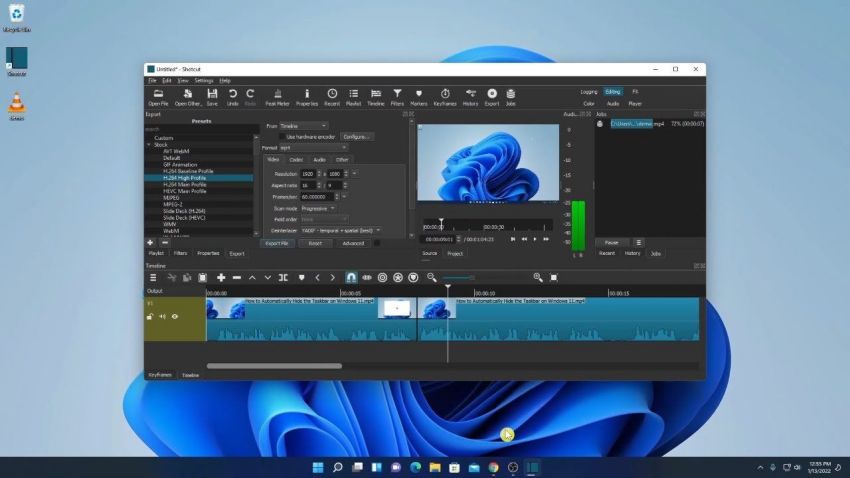Open Keyframes stopwatch icon in toolbar
Viewport: 850px width, 478px height.
(445, 97)
